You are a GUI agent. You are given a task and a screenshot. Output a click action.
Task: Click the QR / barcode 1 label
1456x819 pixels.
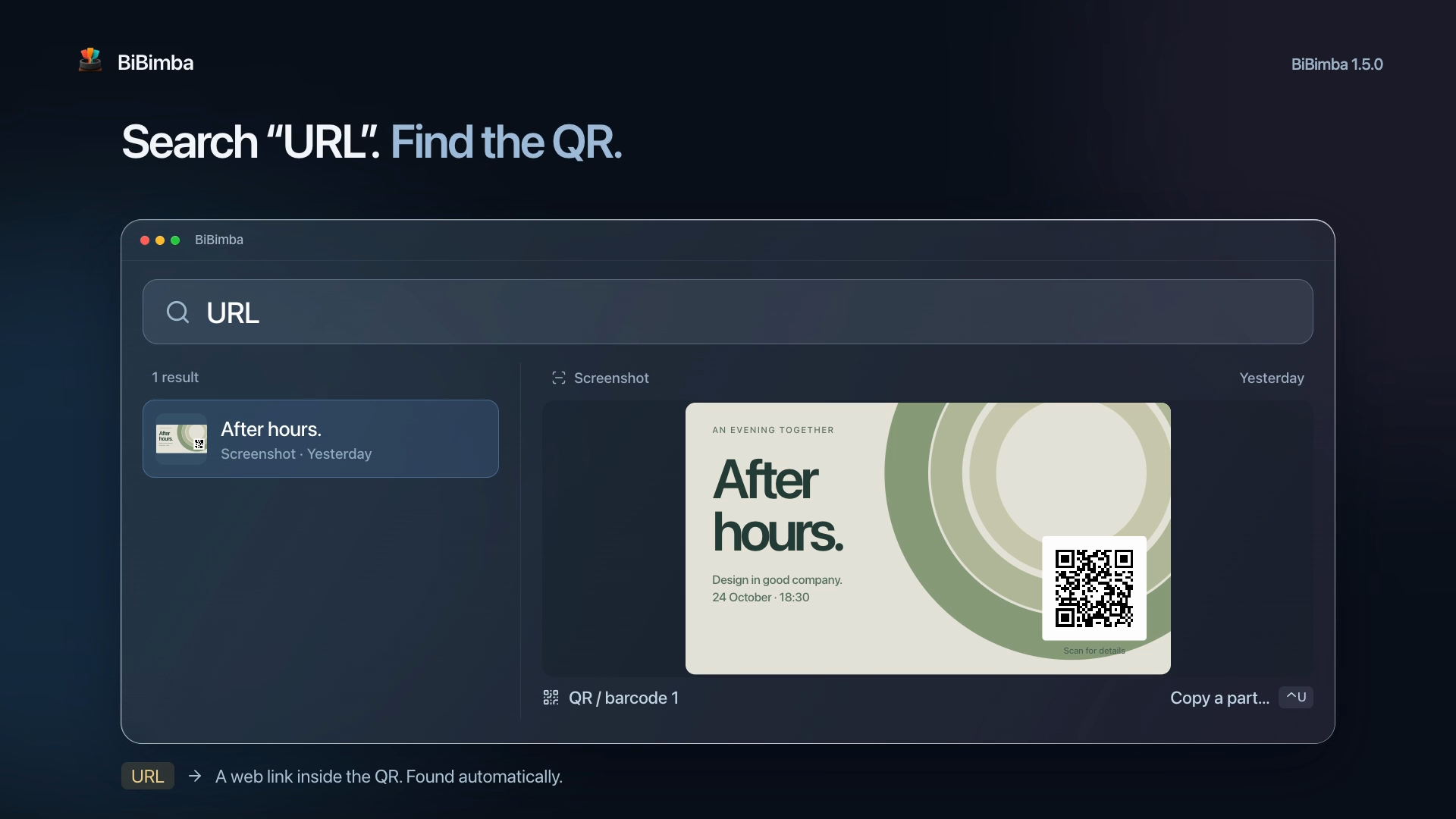click(623, 698)
